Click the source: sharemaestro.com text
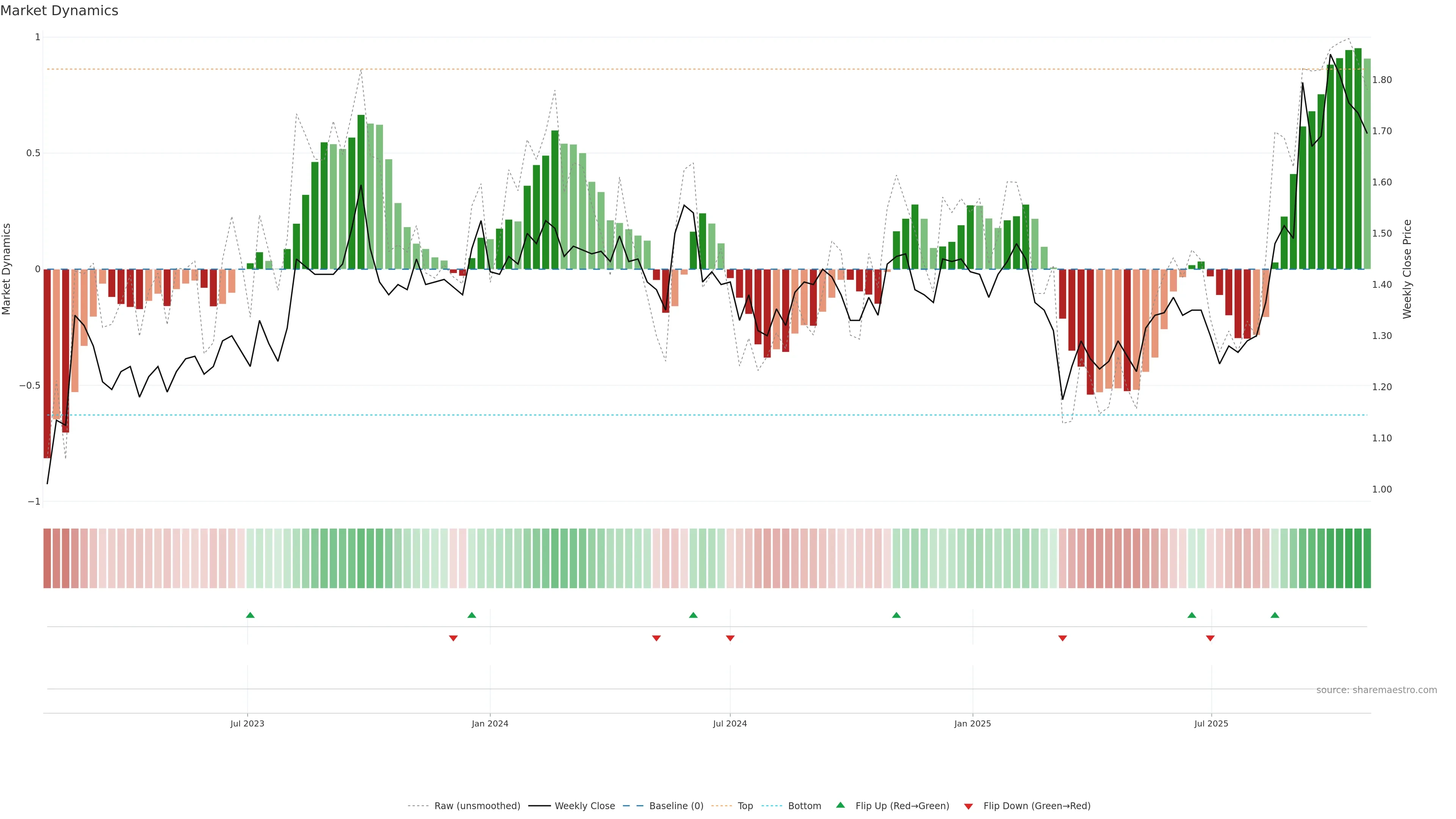The image size is (1456, 819). (1376, 690)
